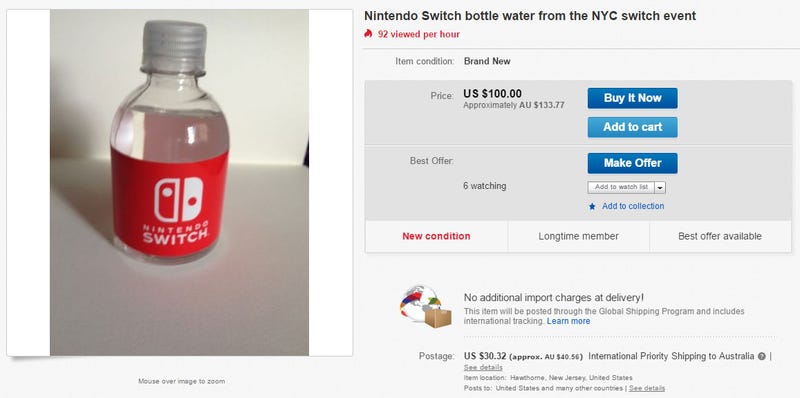Click the US $100.00 price text

tap(492, 94)
